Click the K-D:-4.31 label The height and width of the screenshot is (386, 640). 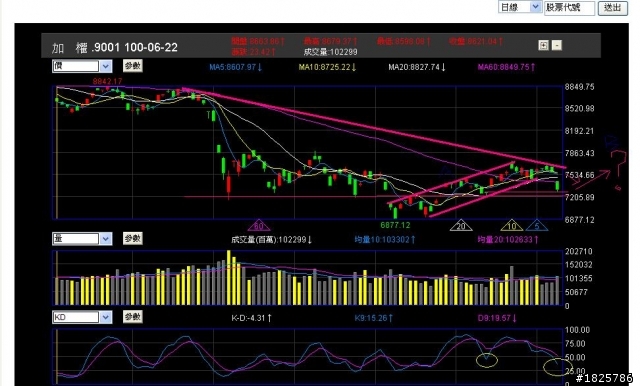(x=251, y=317)
